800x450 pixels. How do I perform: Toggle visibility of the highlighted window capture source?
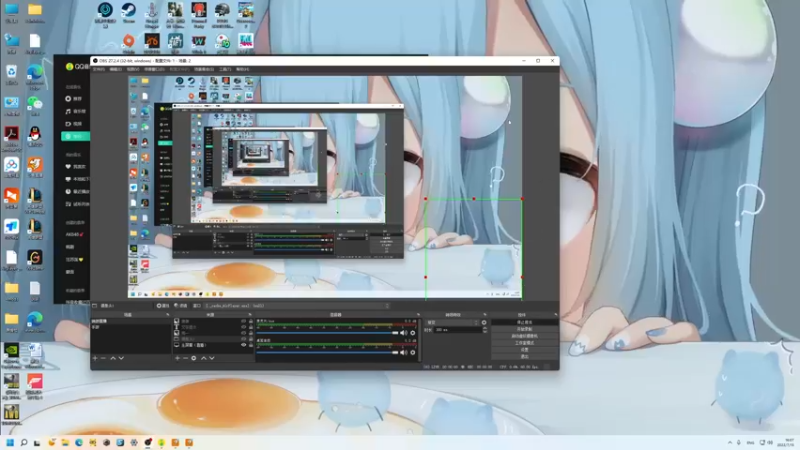point(243,339)
